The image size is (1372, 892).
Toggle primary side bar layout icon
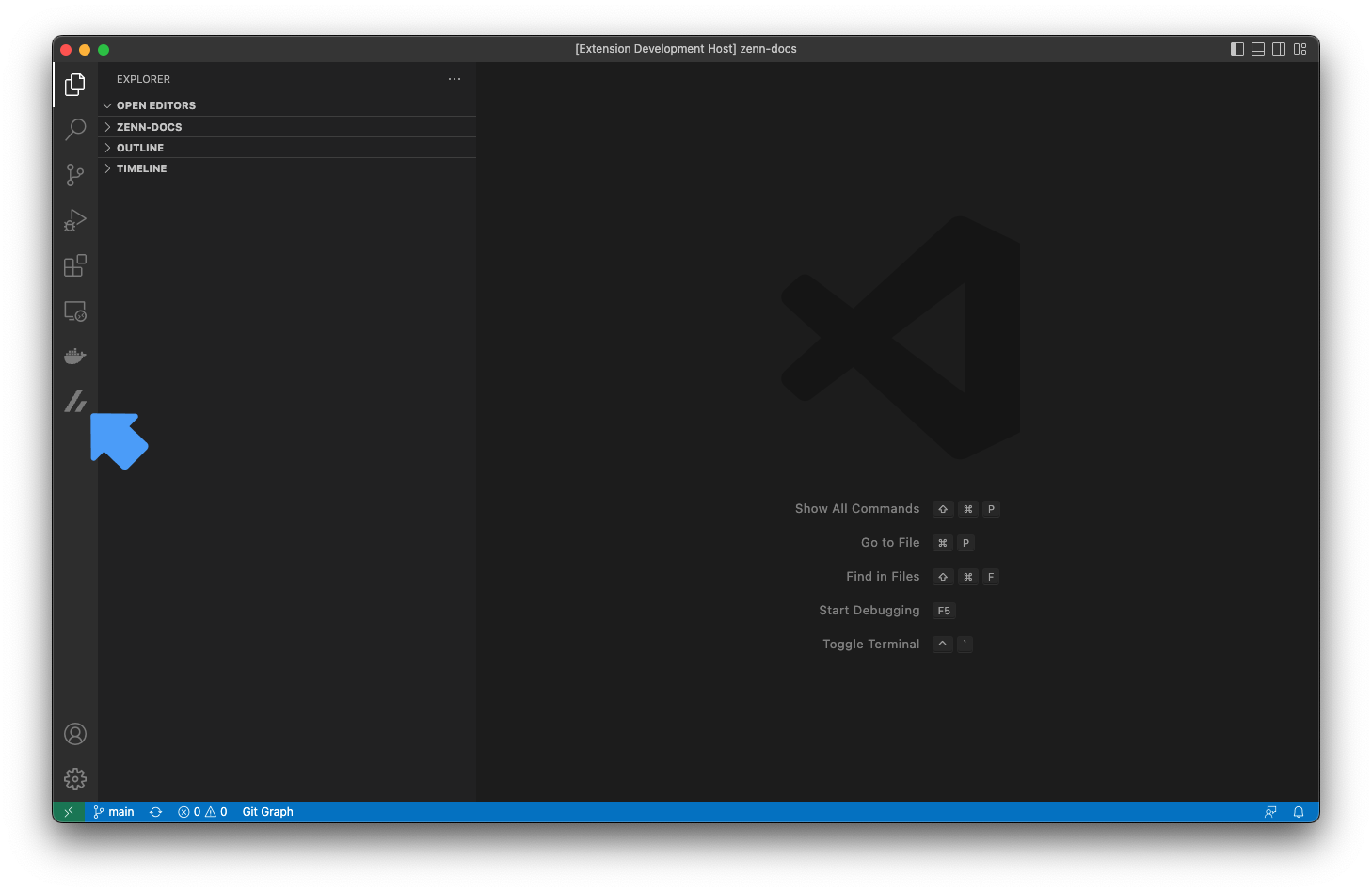1237,49
